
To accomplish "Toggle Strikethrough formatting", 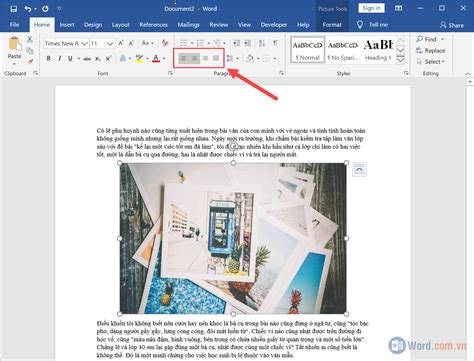I will pyautogui.click(x=87, y=59).
